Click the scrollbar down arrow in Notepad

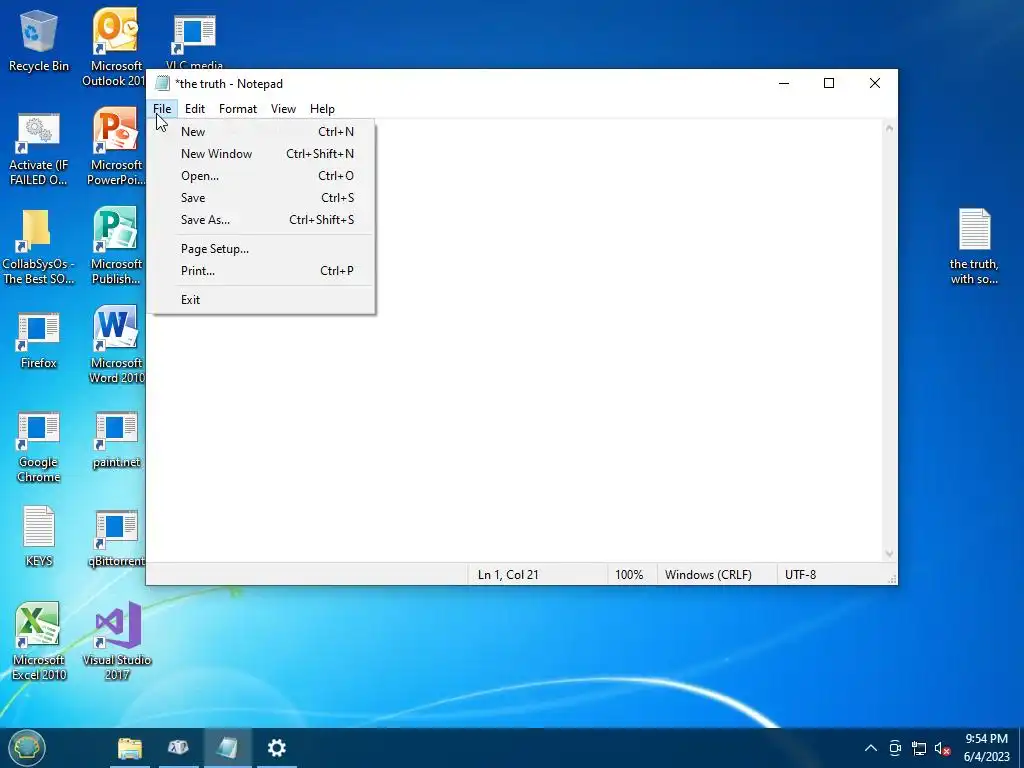[889, 554]
